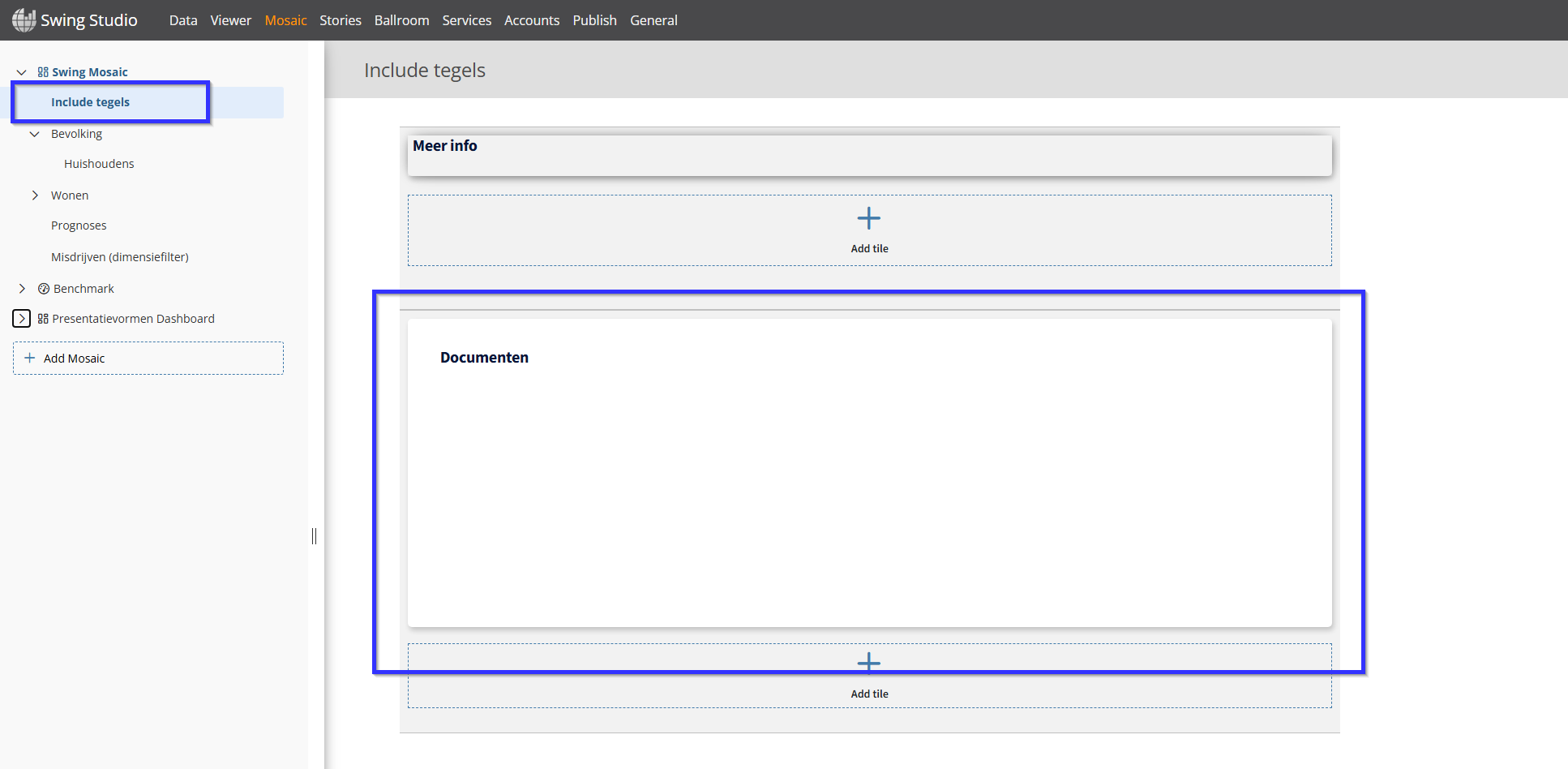The width and height of the screenshot is (1568, 769).
Task: Click the sidebar splitter handle
Action: tap(314, 536)
